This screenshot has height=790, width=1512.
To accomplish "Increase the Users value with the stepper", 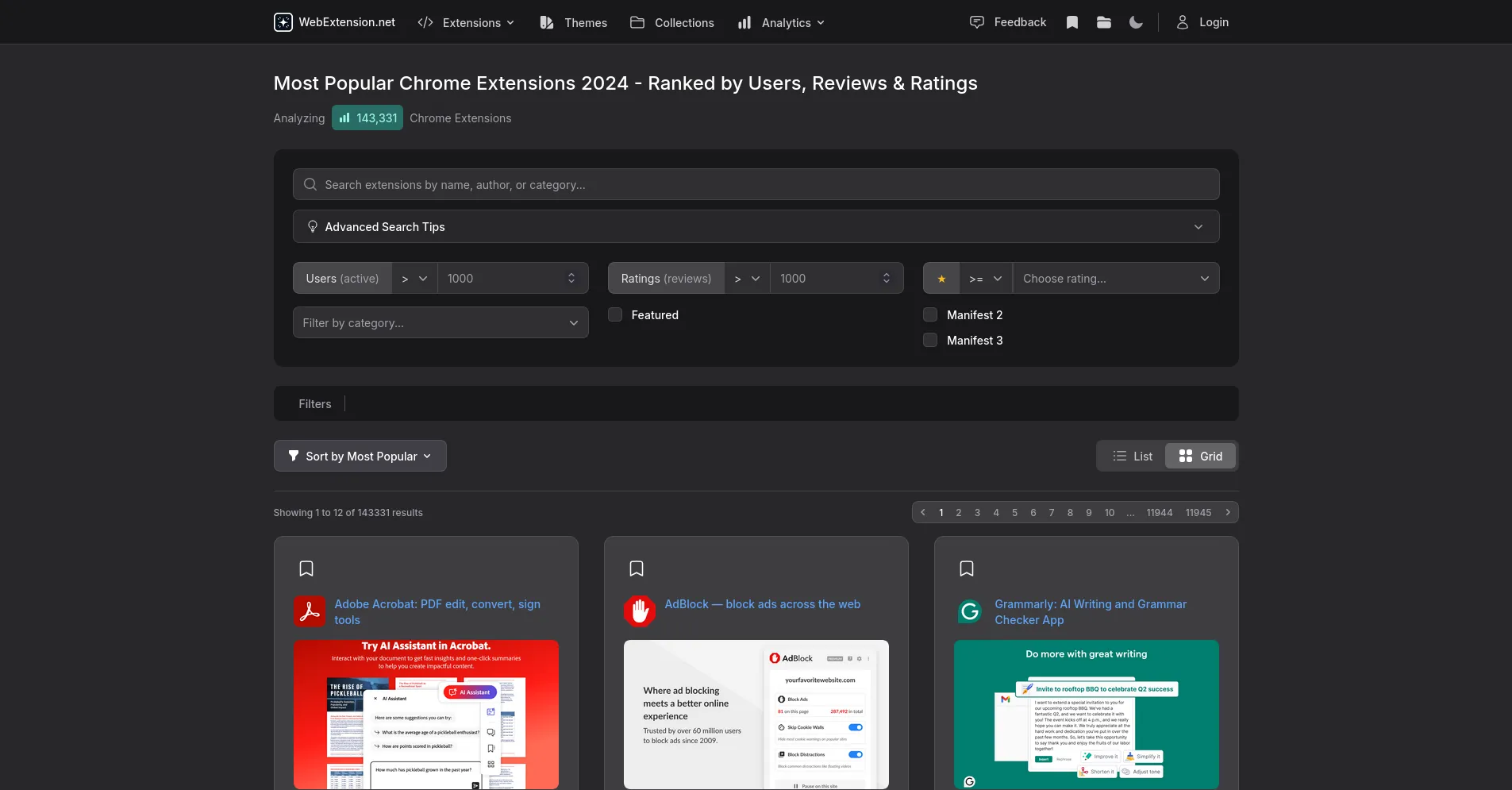I will click(x=571, y=273).
